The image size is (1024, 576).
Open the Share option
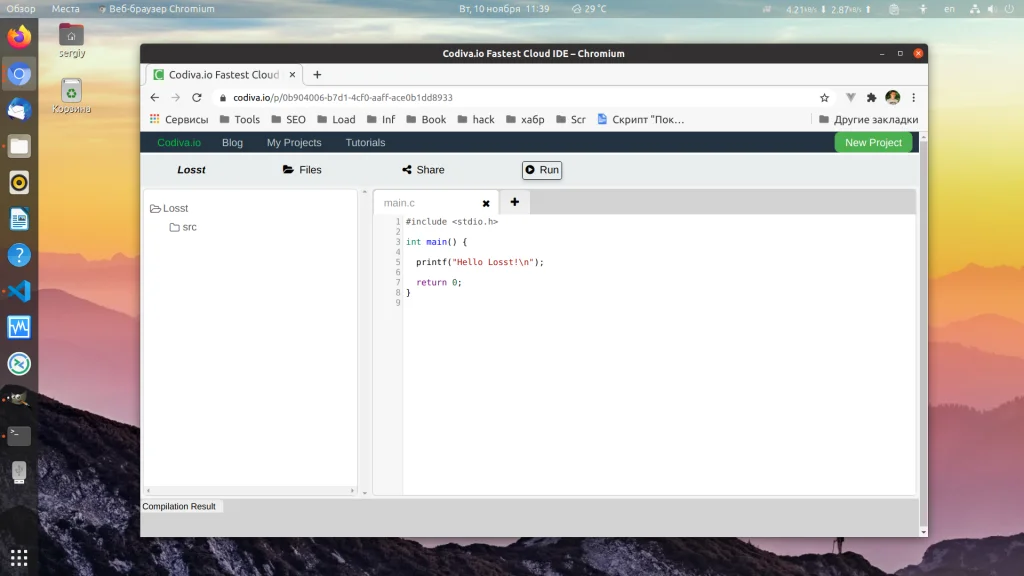(x=423, y=170)
